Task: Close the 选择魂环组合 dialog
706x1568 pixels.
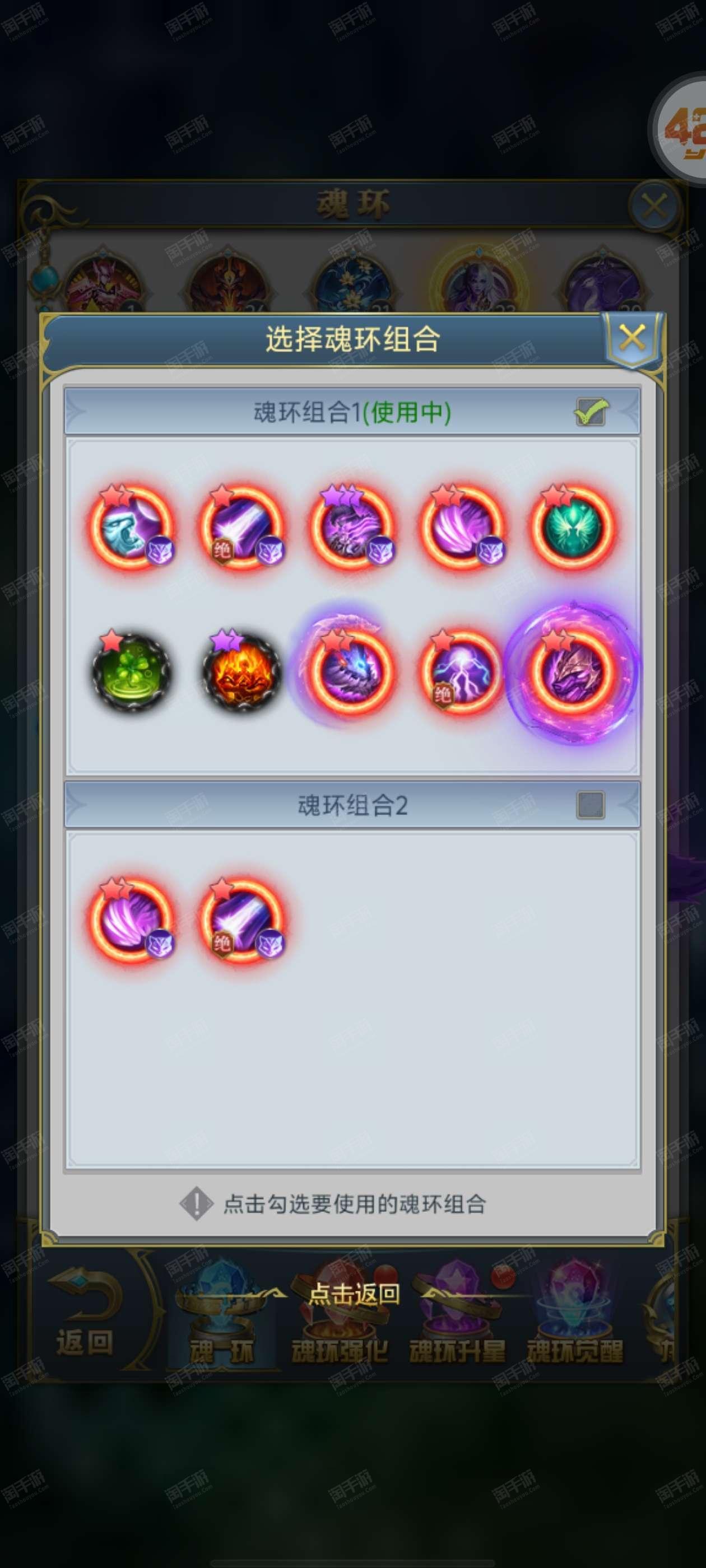Action: 632,337
